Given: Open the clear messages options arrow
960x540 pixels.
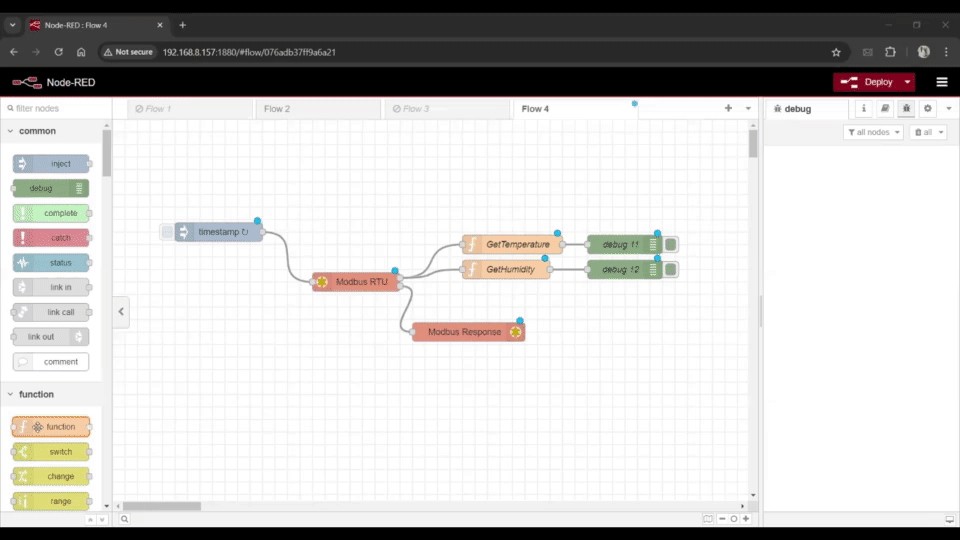Looking at the screenshot, I should pos(941,132).
